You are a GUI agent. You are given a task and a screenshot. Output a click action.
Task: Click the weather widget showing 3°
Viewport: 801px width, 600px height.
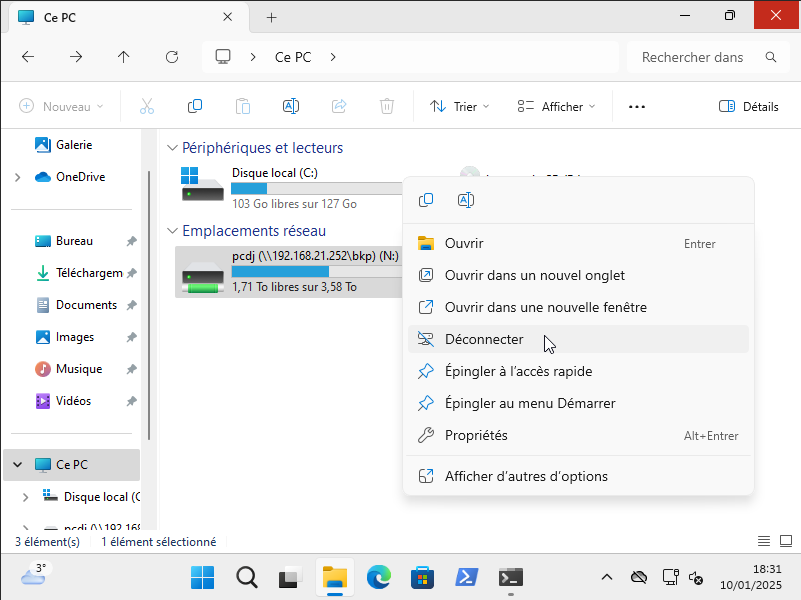tap(34, 574)
